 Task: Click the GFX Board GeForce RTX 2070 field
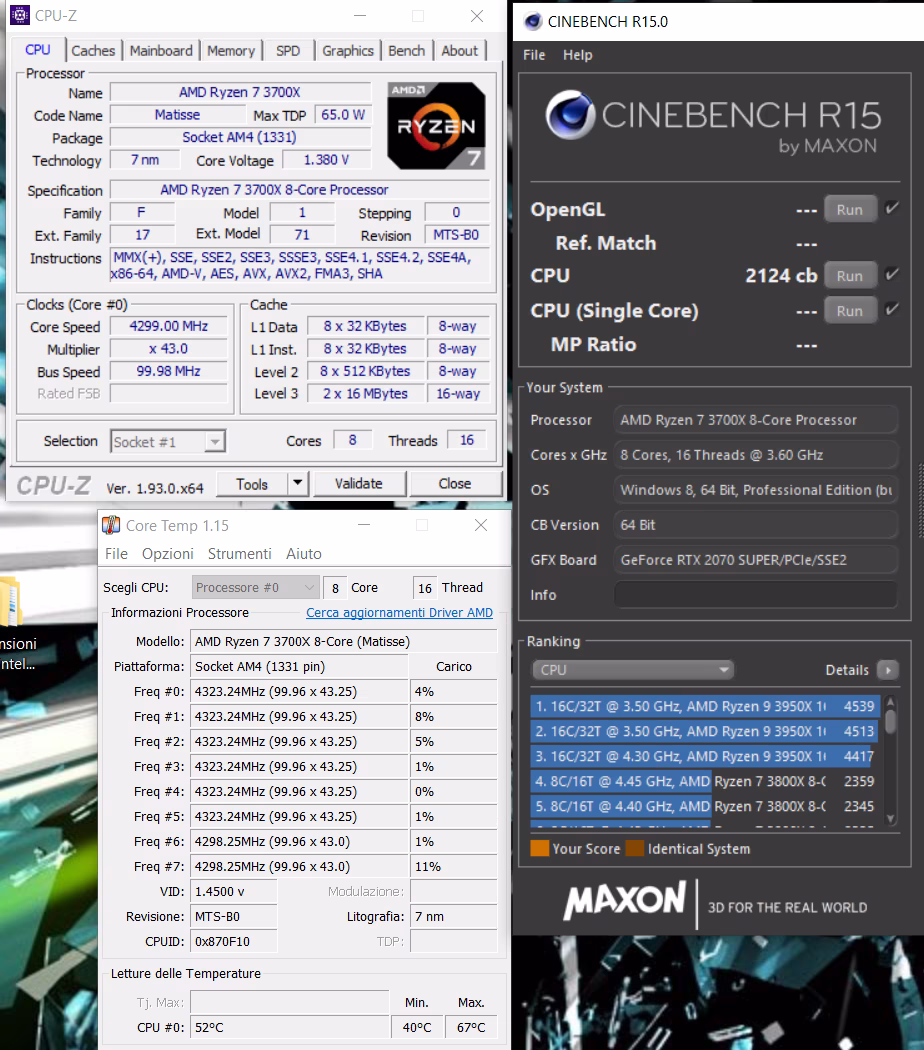point(755,560)
